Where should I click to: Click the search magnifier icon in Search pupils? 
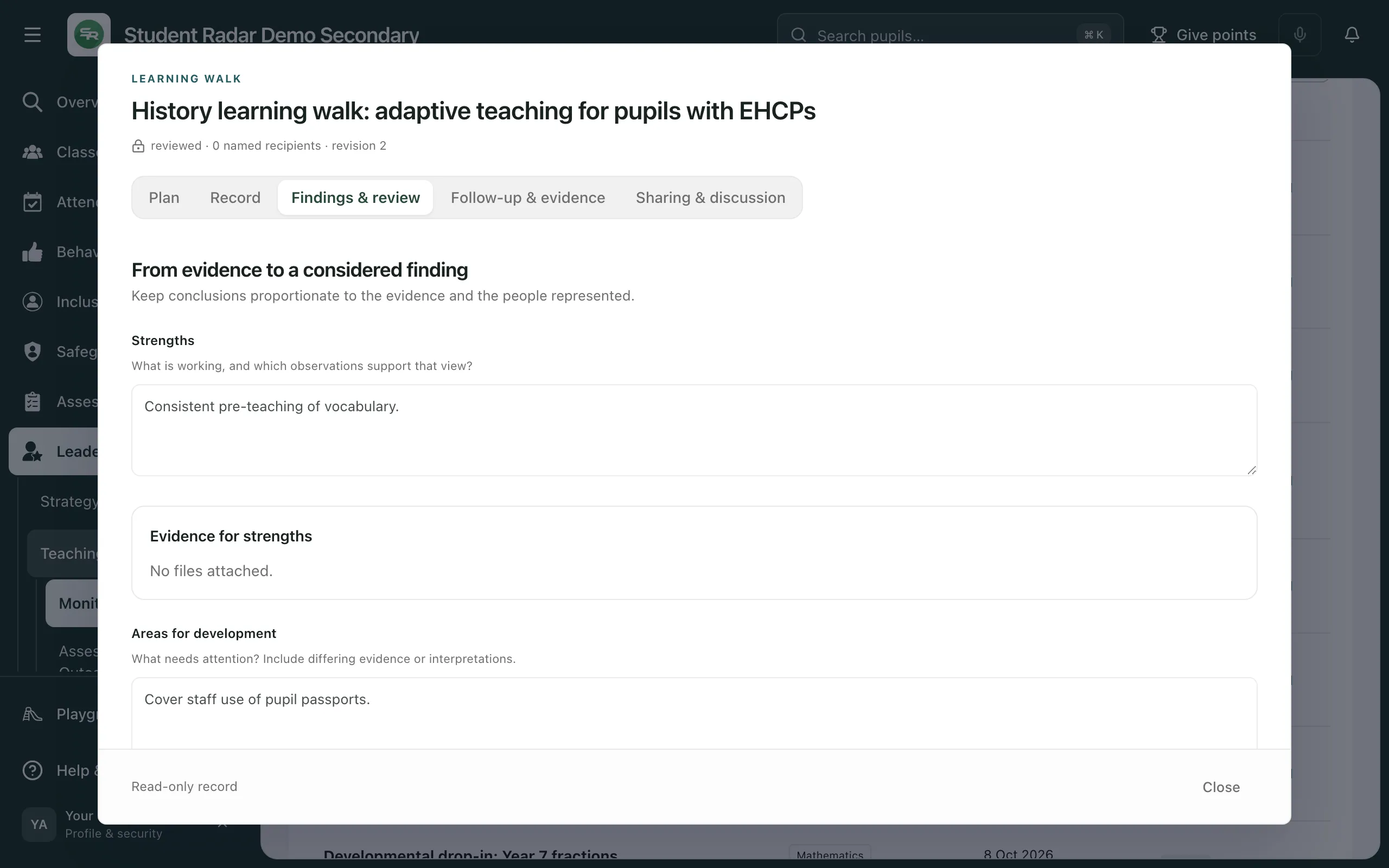coord(798,35)
